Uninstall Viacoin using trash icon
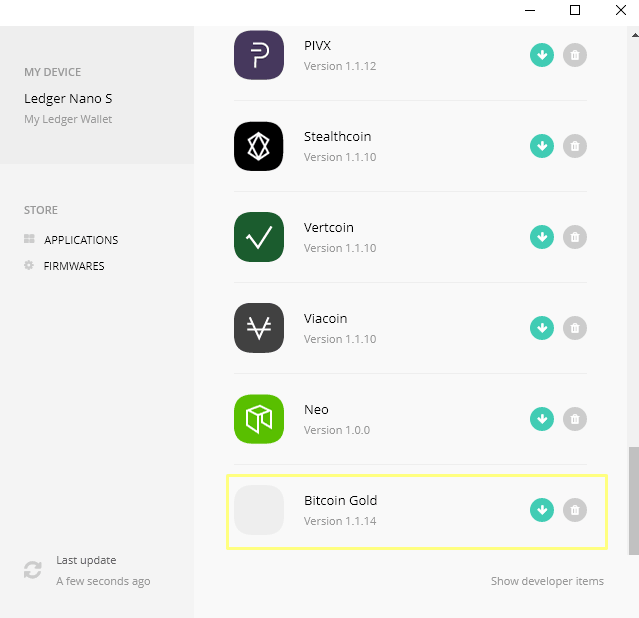 tap(574, 328)
